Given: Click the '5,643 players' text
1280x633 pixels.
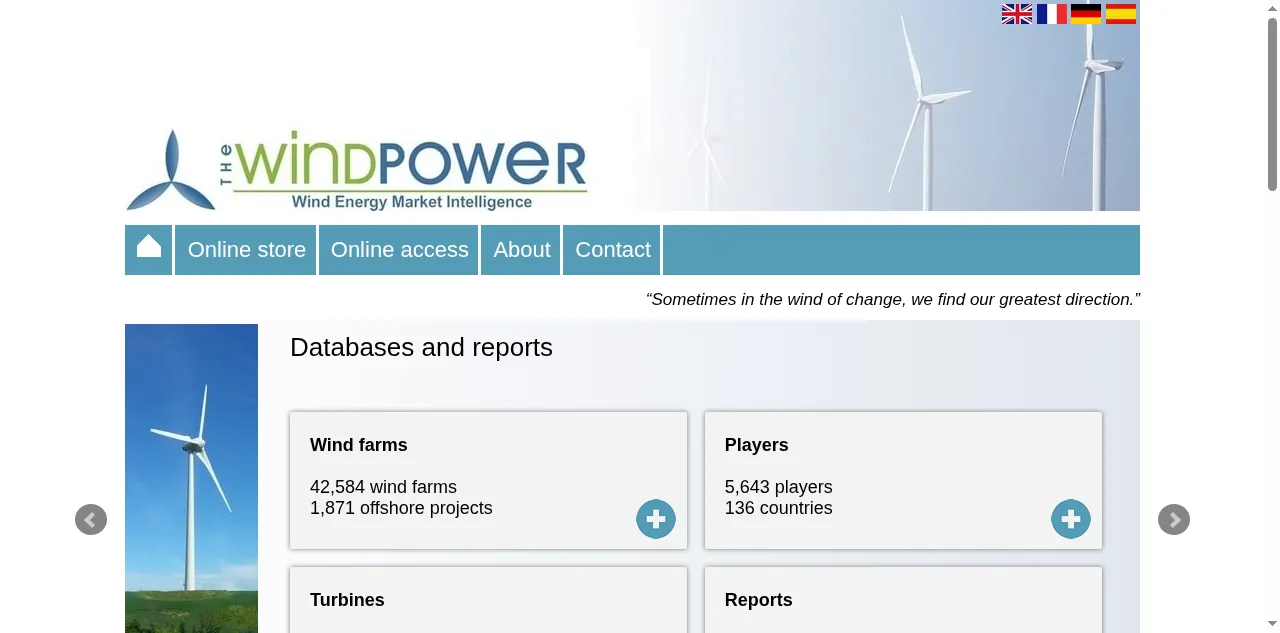Looking at the screenshot, I should click(x=778, y=487).
